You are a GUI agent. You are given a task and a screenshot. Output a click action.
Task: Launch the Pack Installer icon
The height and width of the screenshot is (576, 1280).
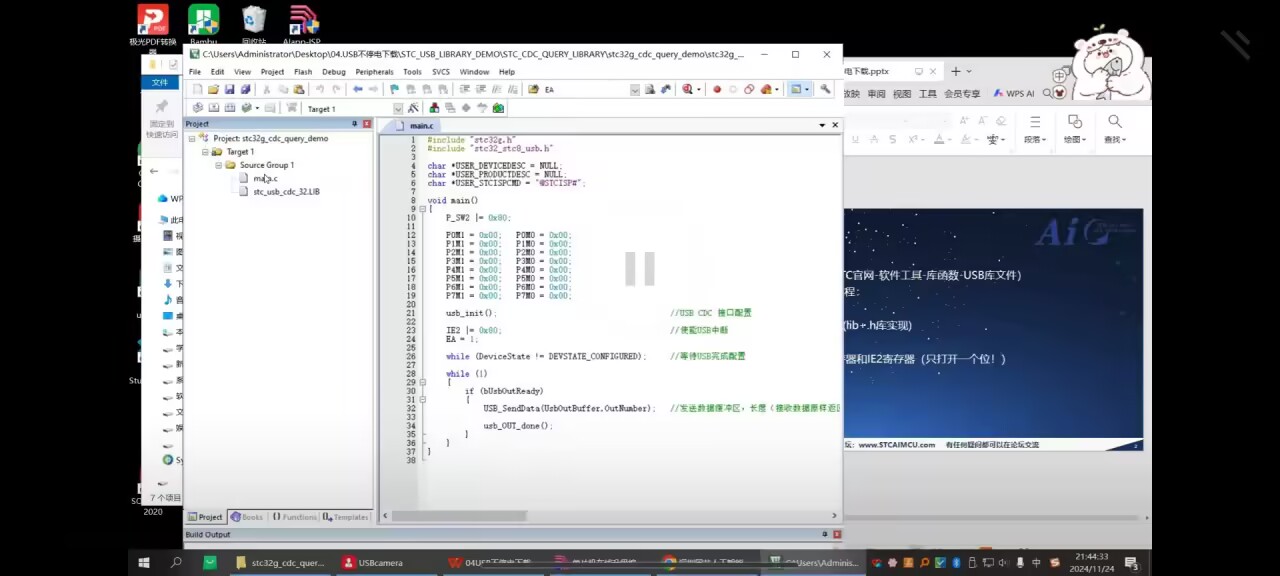(x=498, y=108)
